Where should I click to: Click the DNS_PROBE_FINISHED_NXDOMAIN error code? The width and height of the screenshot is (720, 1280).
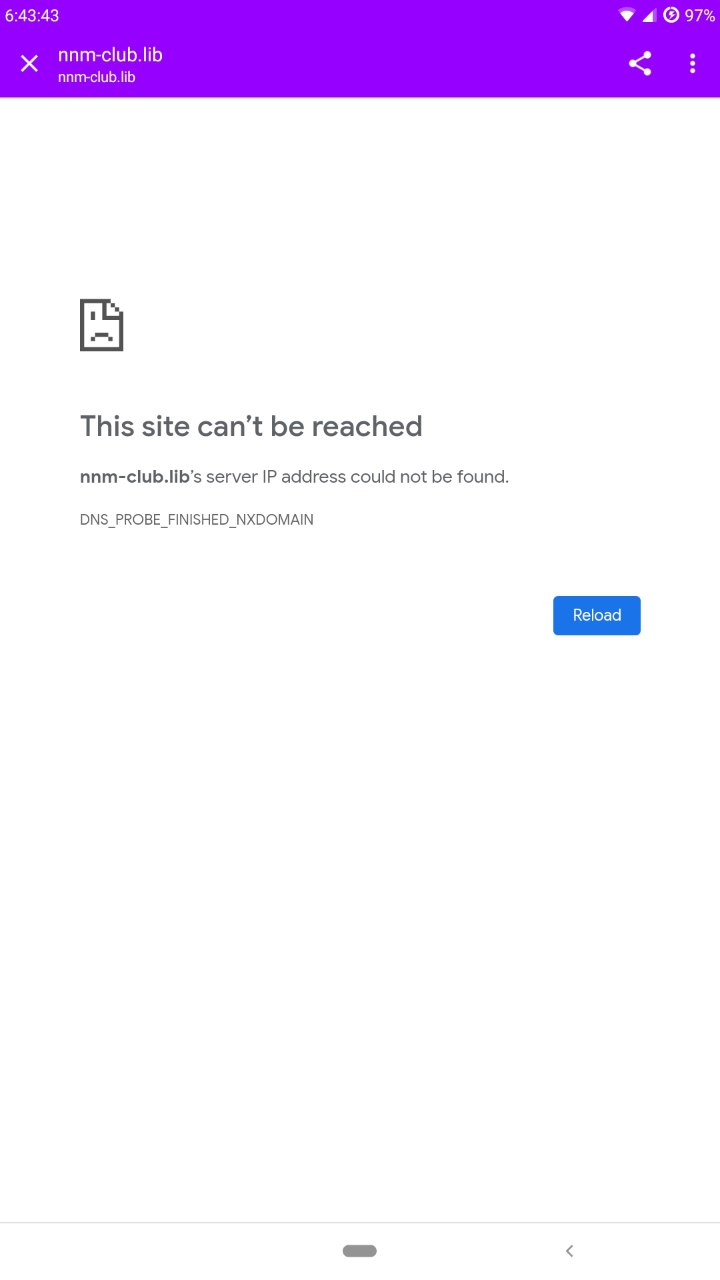(197, 520)
